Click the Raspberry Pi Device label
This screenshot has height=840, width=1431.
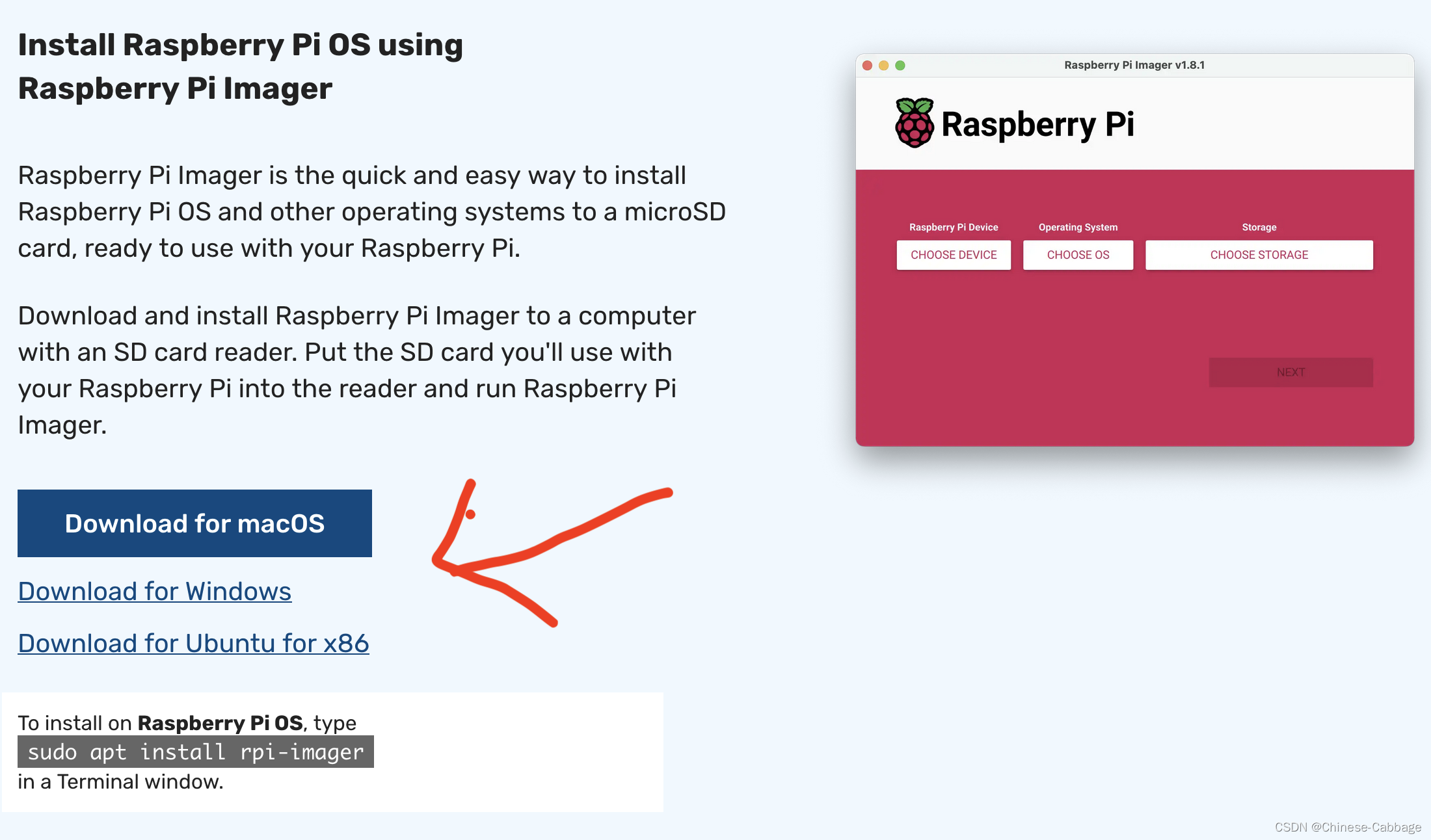point(954,227)
